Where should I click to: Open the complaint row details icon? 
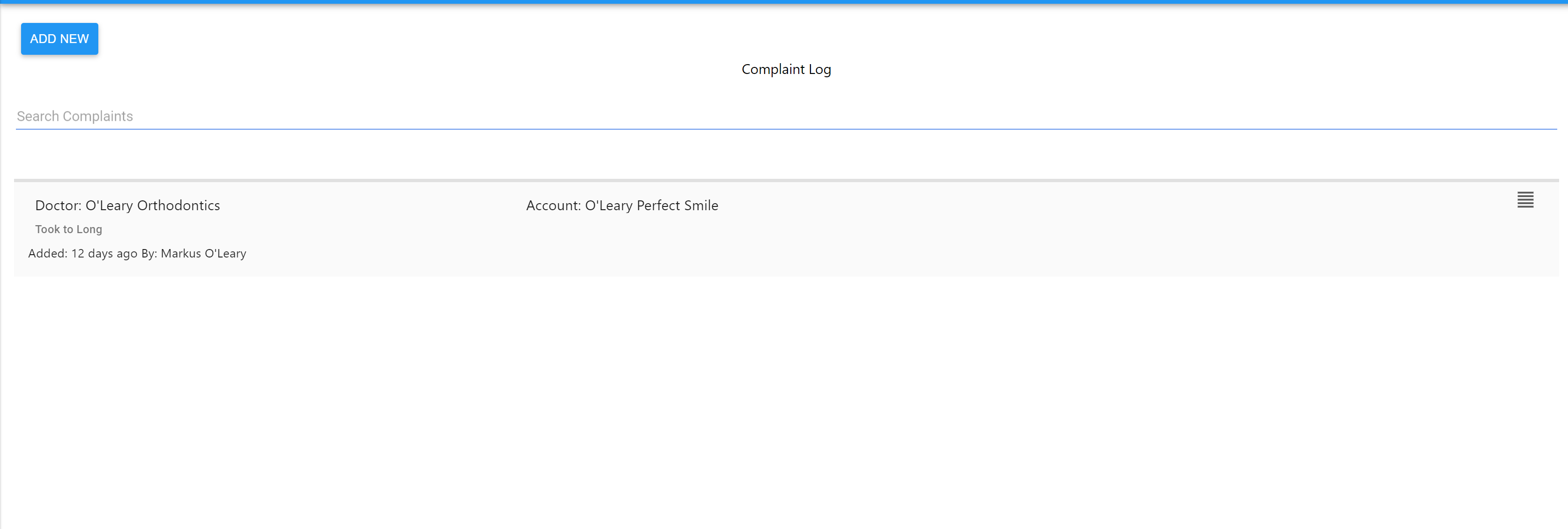tap(1525, 200)
